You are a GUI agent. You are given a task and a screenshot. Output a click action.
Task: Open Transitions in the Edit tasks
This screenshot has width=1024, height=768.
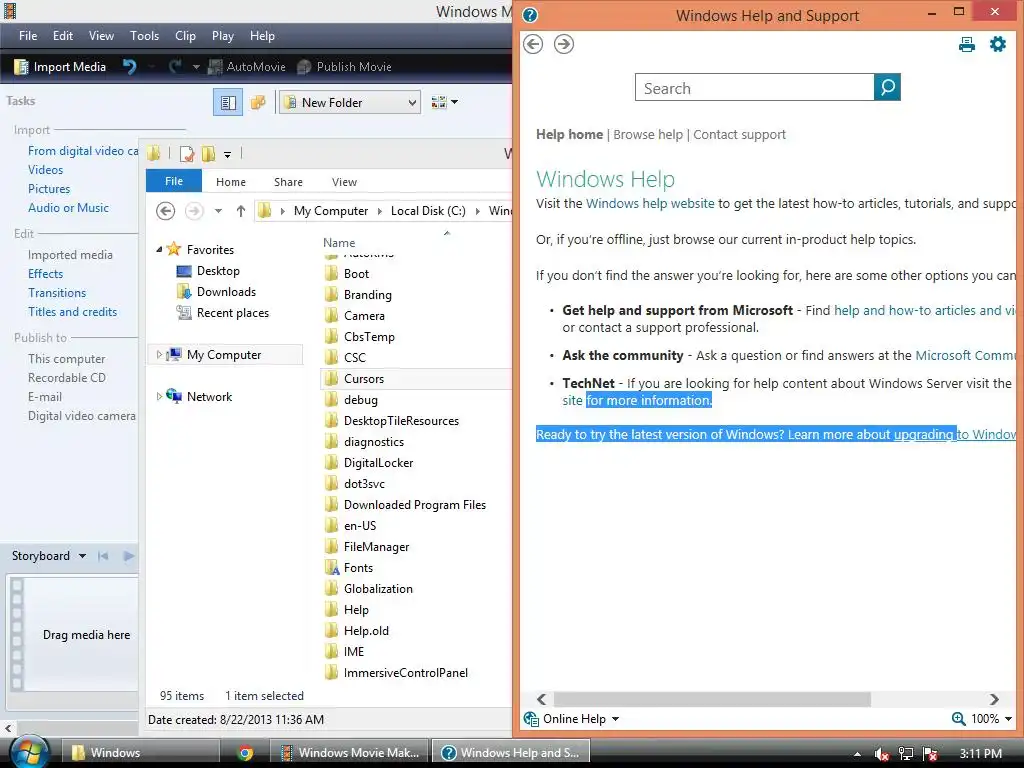click(x=57, y=293)
